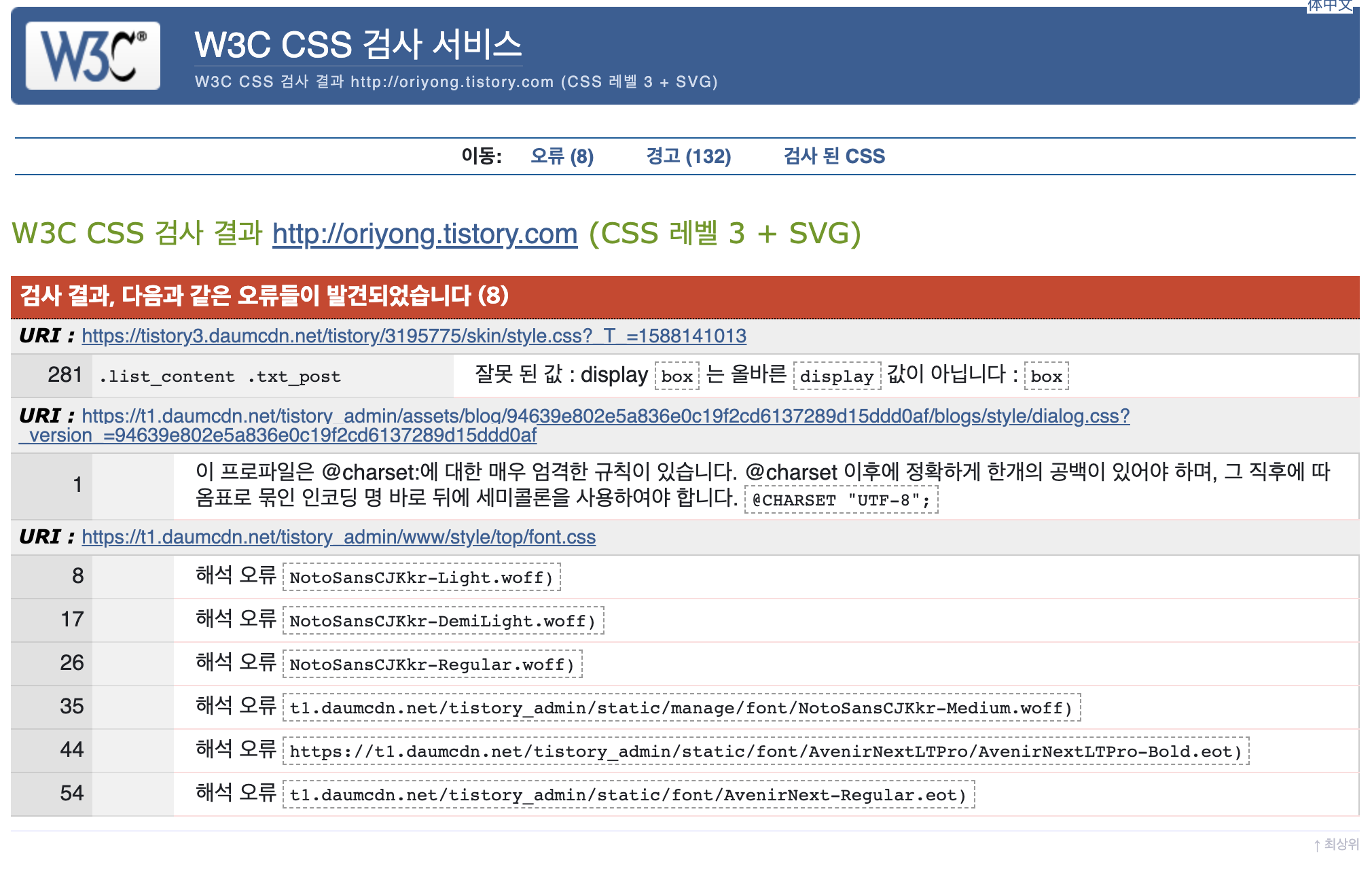Jump to errors (오류 8) section
This screenshot has width=1372, height=871.
click(x=562, y=156)
